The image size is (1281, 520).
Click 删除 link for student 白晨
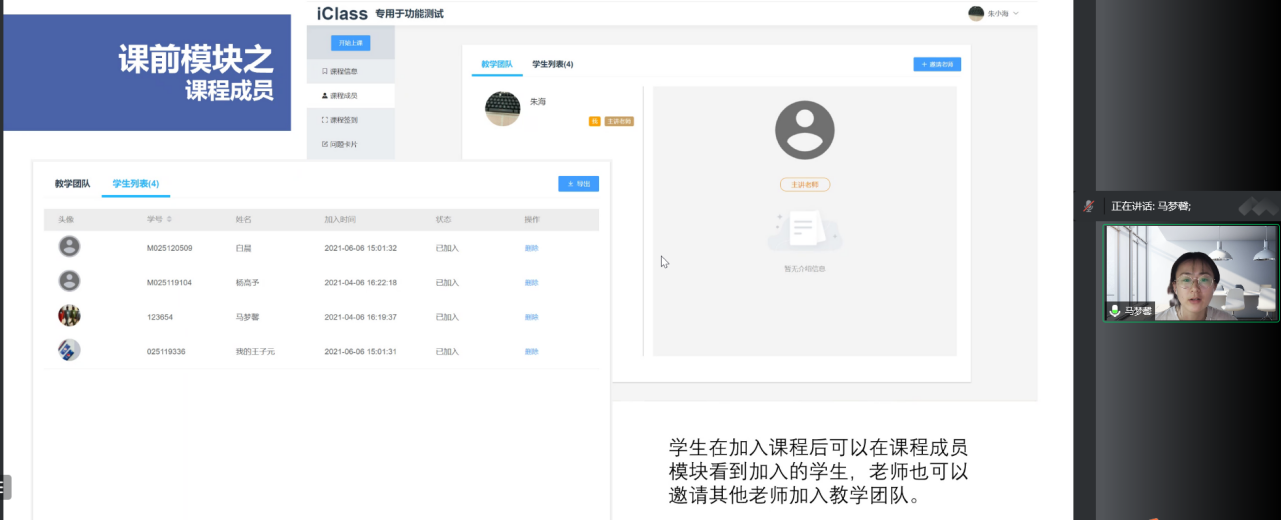coord(531,248)
